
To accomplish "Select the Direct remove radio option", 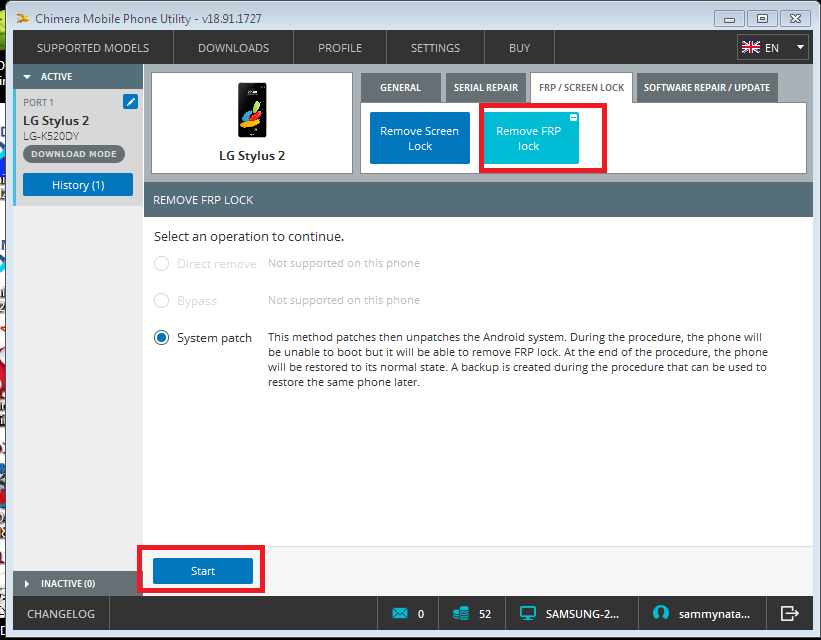I will (x=161, y=263).
